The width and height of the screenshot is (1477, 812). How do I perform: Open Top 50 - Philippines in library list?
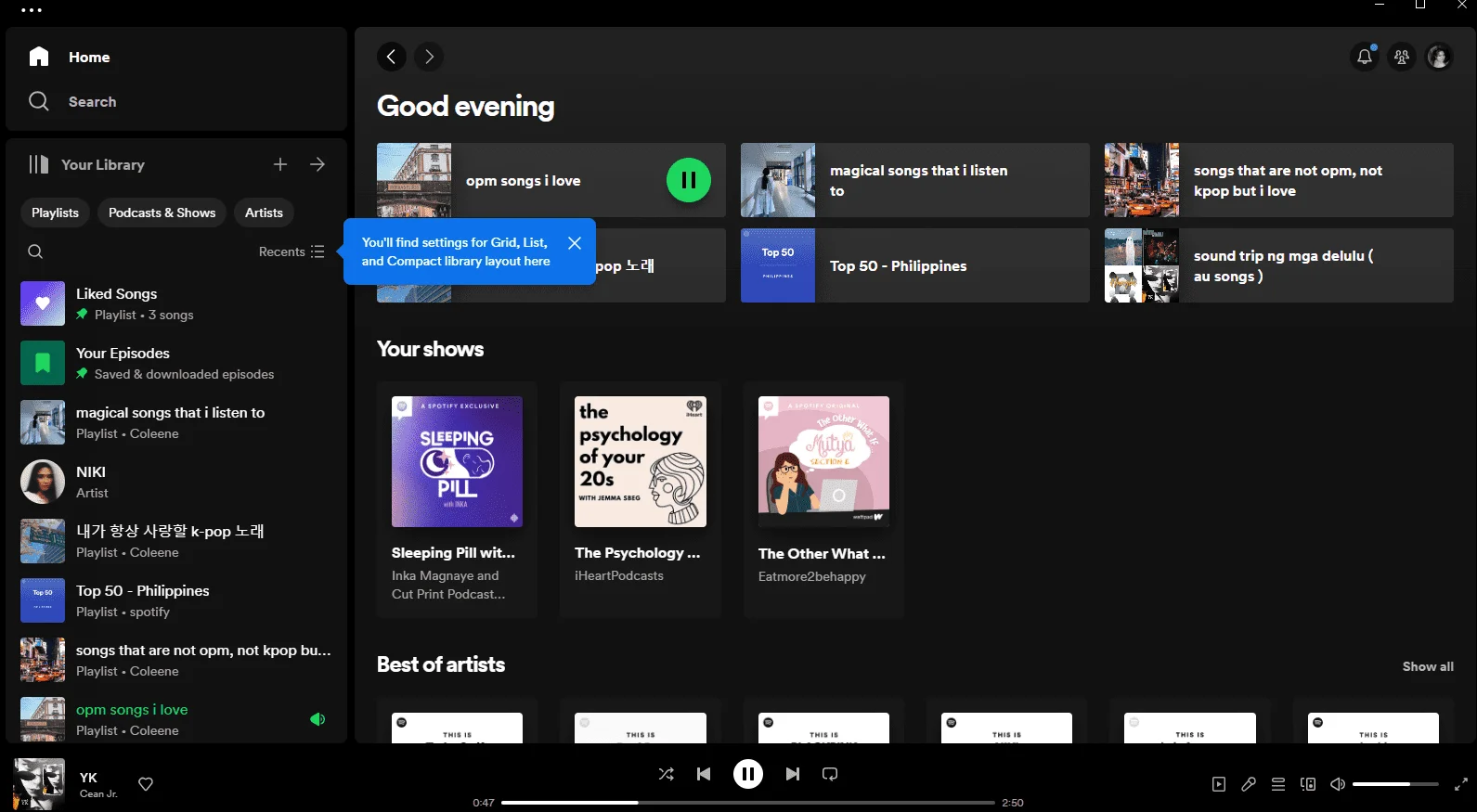(176, 600)
